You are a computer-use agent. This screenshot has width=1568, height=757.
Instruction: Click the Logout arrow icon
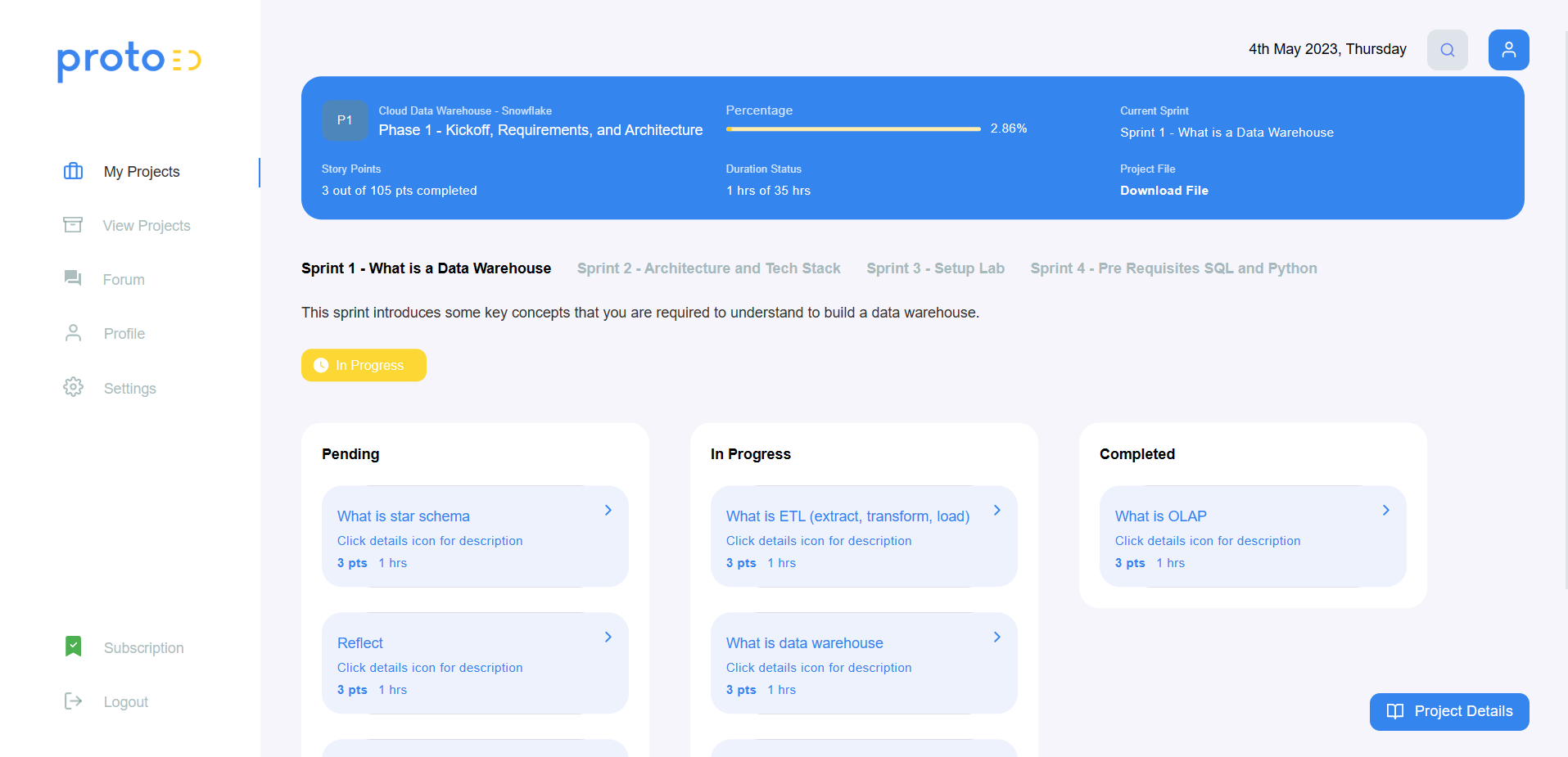[73, 701]
